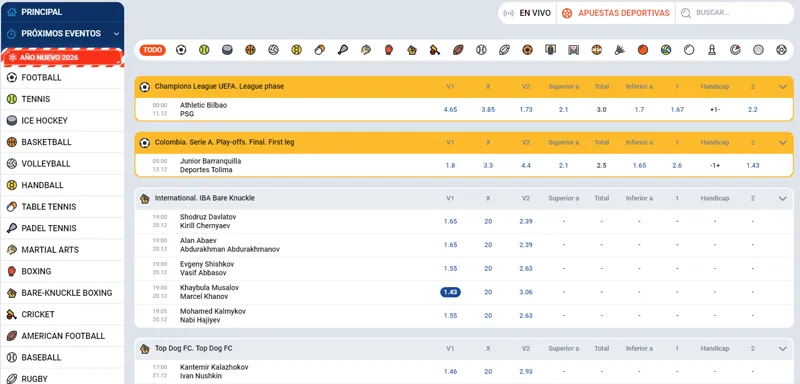Expand the PRÓXIMOS EVENTOS chevron

pyautogui.click(x=116, y=34)
